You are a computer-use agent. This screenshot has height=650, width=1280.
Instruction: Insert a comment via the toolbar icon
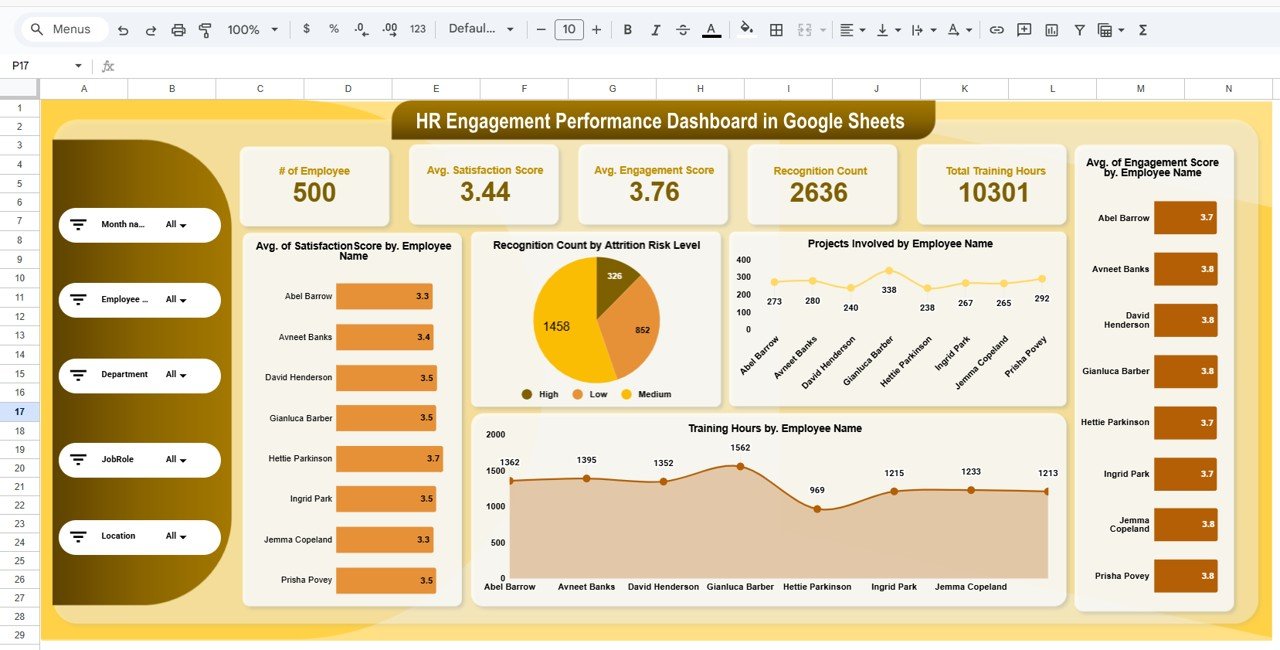tap(1023, 29)
